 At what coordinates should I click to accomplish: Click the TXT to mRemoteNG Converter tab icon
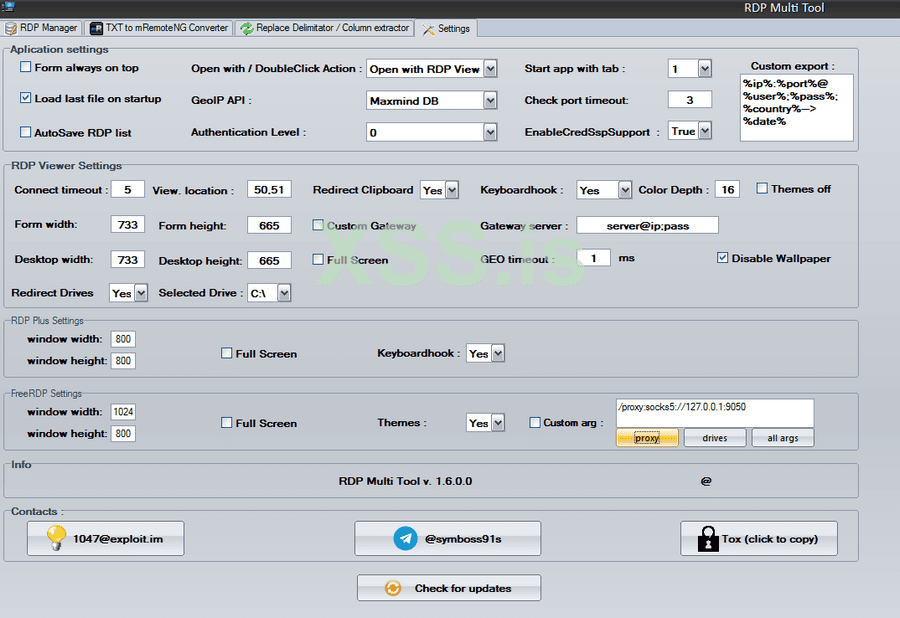96,28
